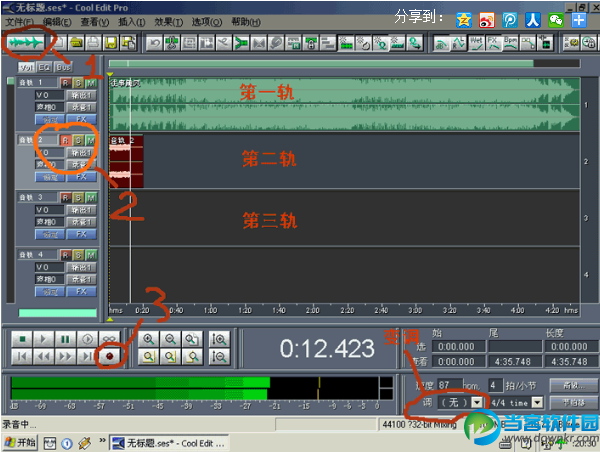Open the 选项(O) menu
The width and height of the screenshot is (600, 452).
207,22
